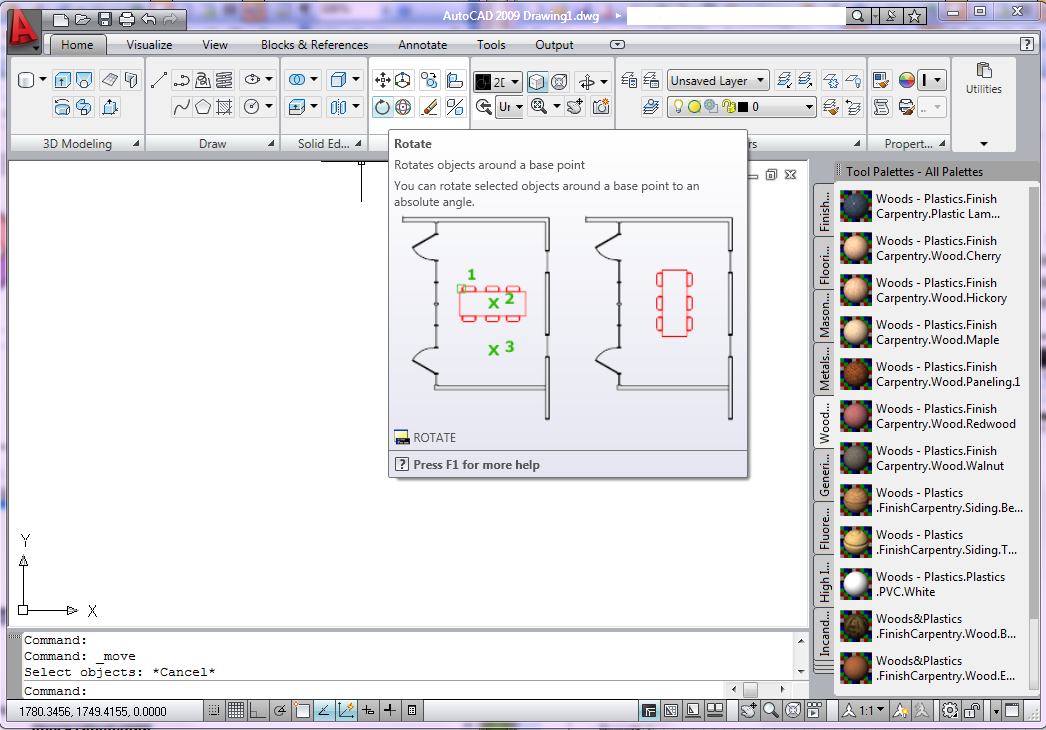Click the Save icon in quick access toolbar
Viewport: 1046px width, 730px height.
click(x=105, y=19)
